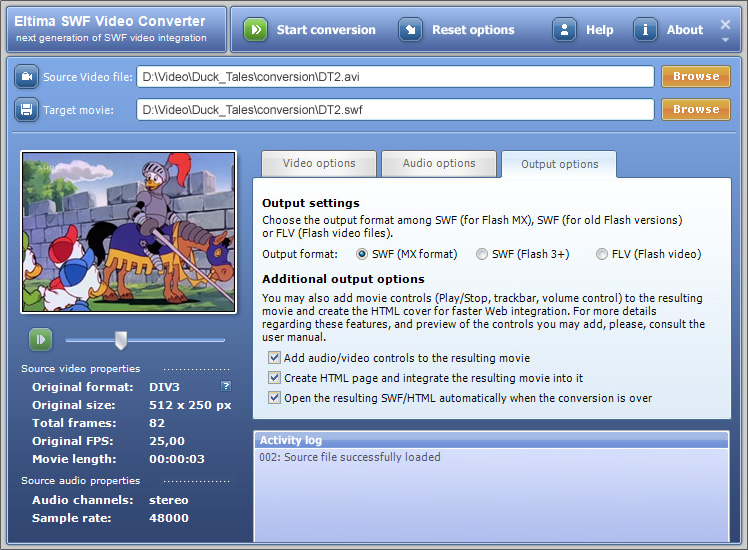The height and width of the screenshot is (550, 748).
Task: Close the converter window
Action: (725, 24)
